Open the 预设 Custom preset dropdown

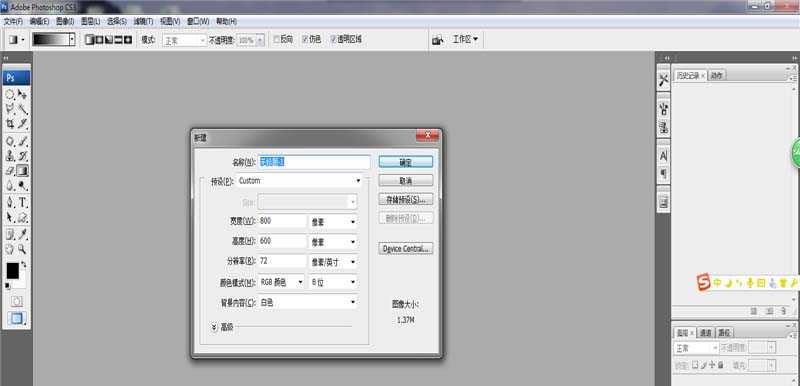299,181
